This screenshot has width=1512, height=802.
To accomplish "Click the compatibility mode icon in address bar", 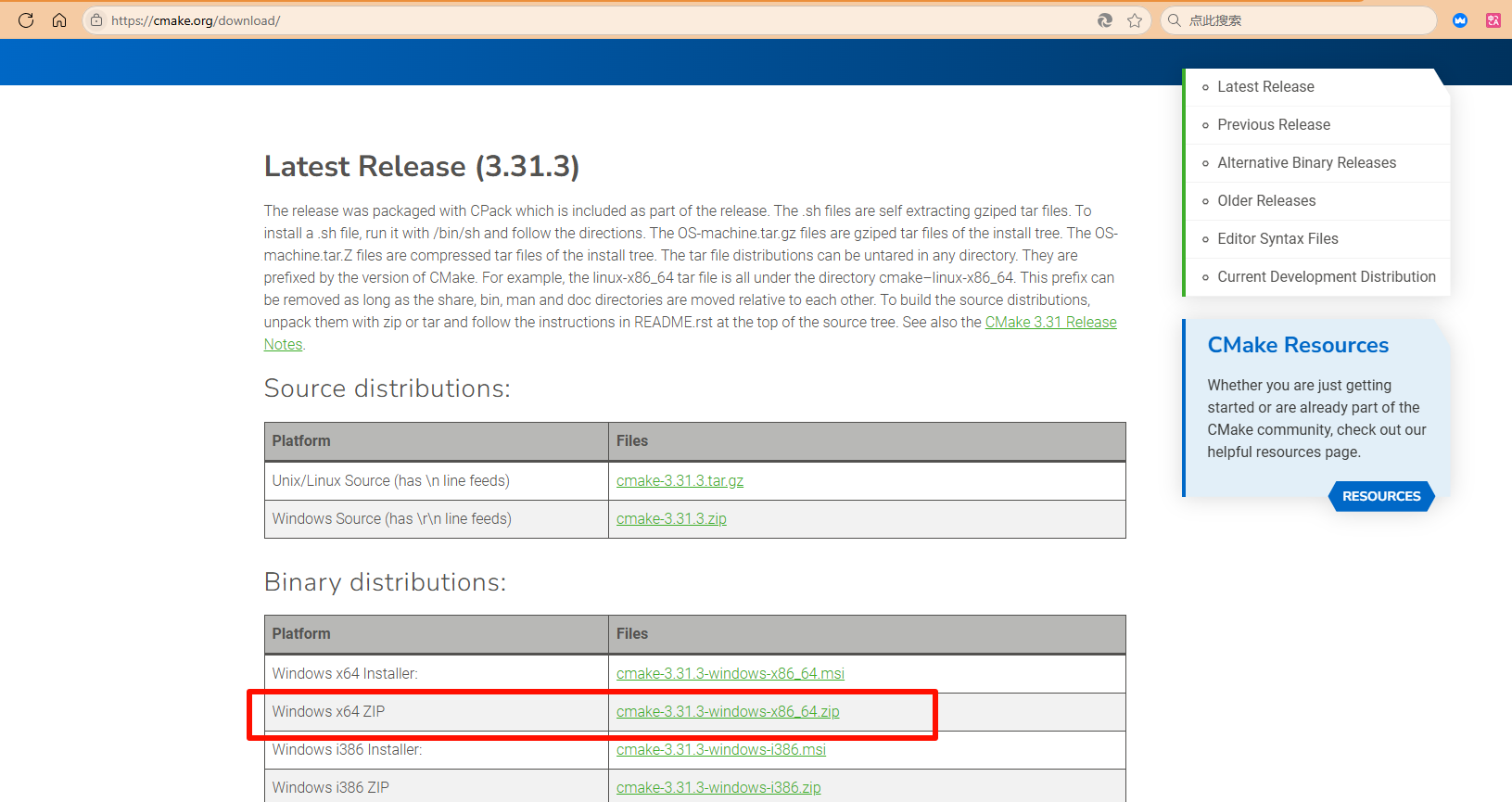I will (1105, 20).
